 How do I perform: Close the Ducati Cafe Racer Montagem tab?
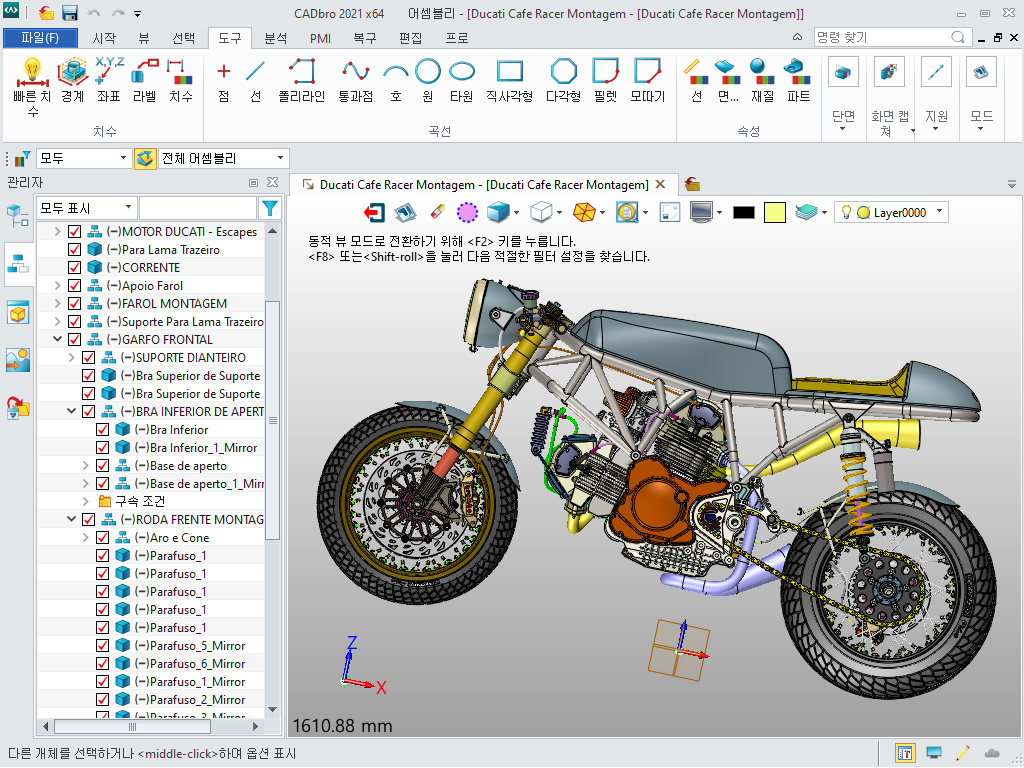click(660, 185)
